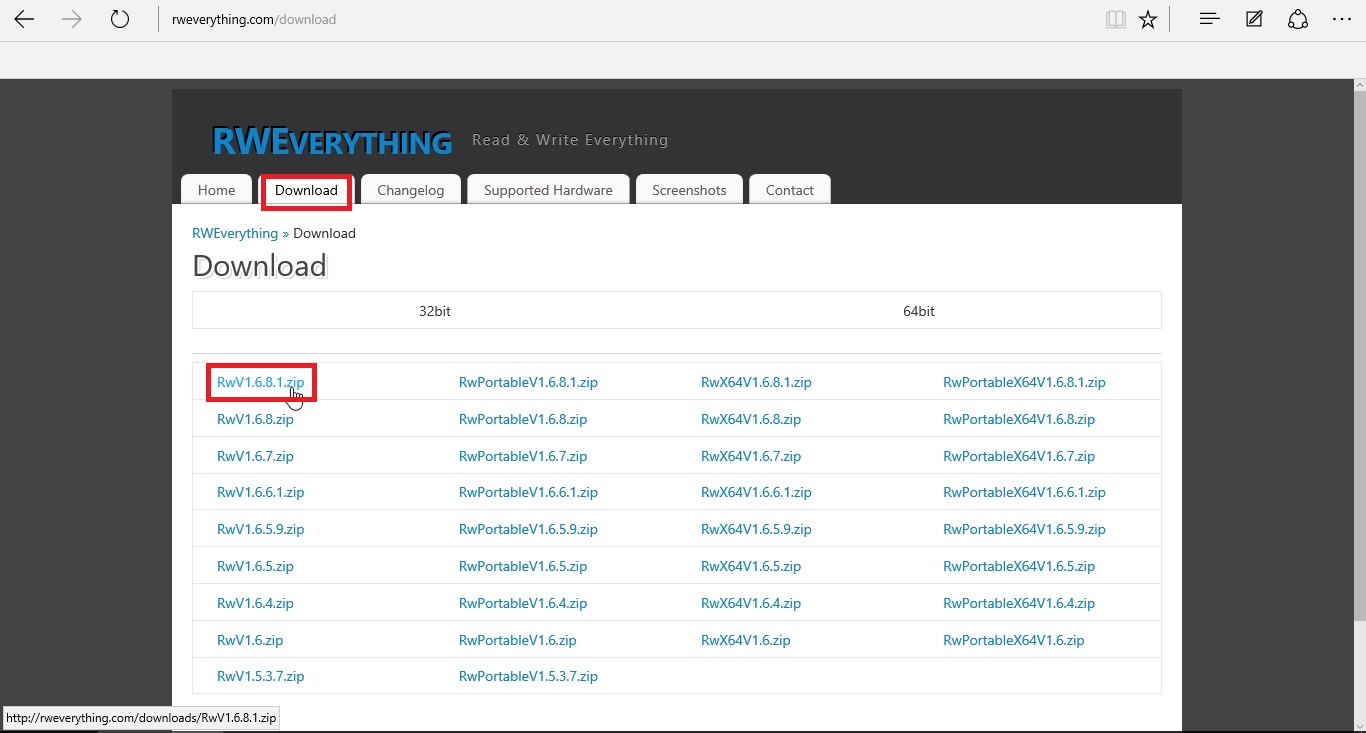This screenshot has width=1366, height=733.
Task: Add page to favorites with star
Action: pyautogui.click(x=1148, y=19)
